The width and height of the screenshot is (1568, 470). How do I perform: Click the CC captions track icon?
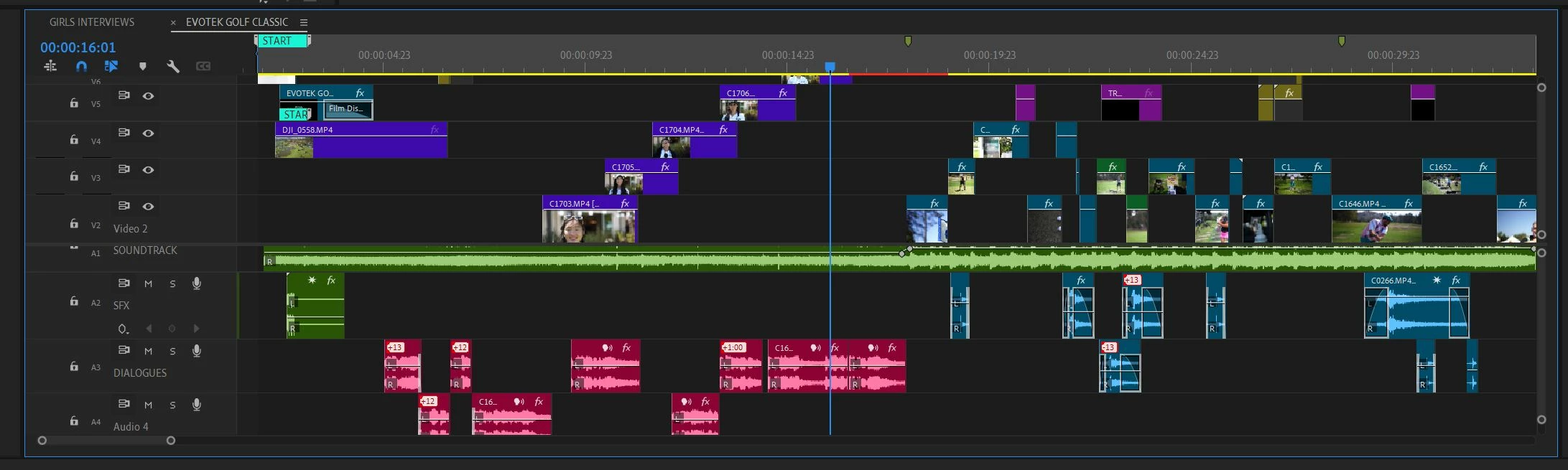pos(203,66)
